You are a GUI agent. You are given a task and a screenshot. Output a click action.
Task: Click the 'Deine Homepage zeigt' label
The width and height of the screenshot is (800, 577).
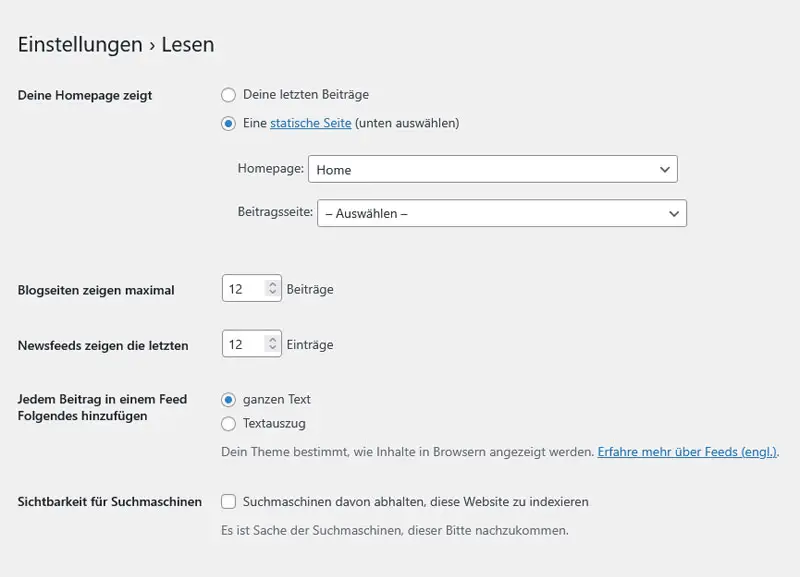tap(85, 95)
